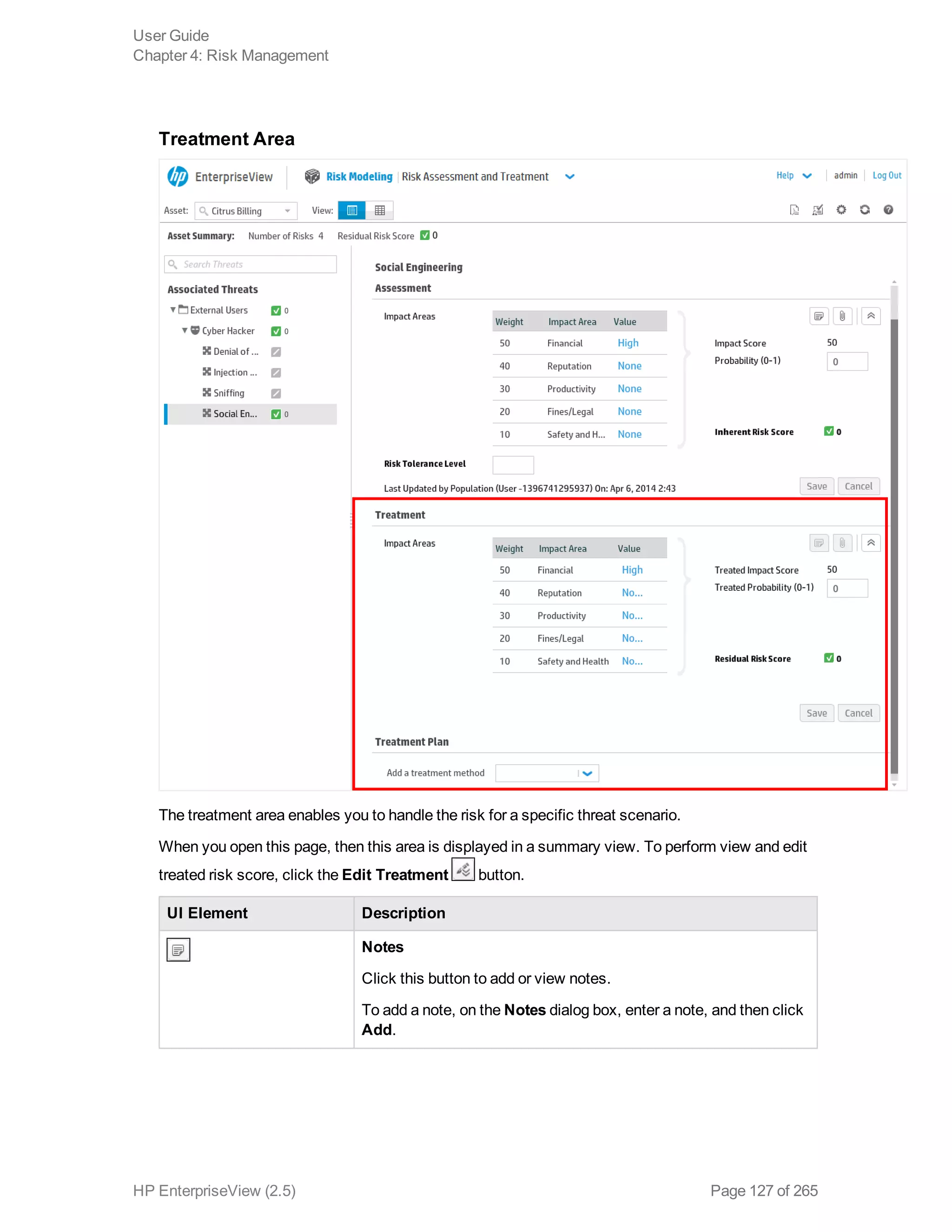Change Reputation value None in Assessment
952x1232 pixels.
click(629, 365)
